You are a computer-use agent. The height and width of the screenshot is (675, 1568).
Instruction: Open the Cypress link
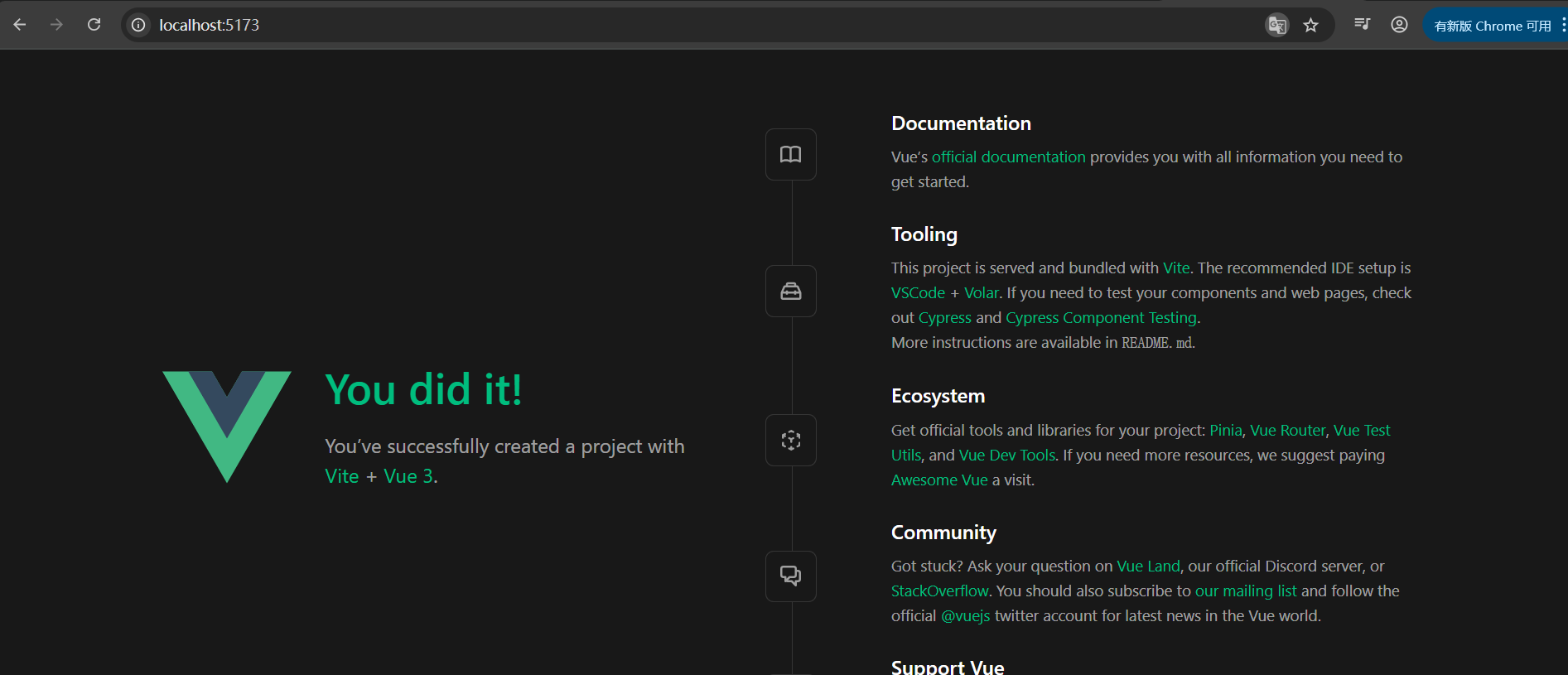point(945,317)
